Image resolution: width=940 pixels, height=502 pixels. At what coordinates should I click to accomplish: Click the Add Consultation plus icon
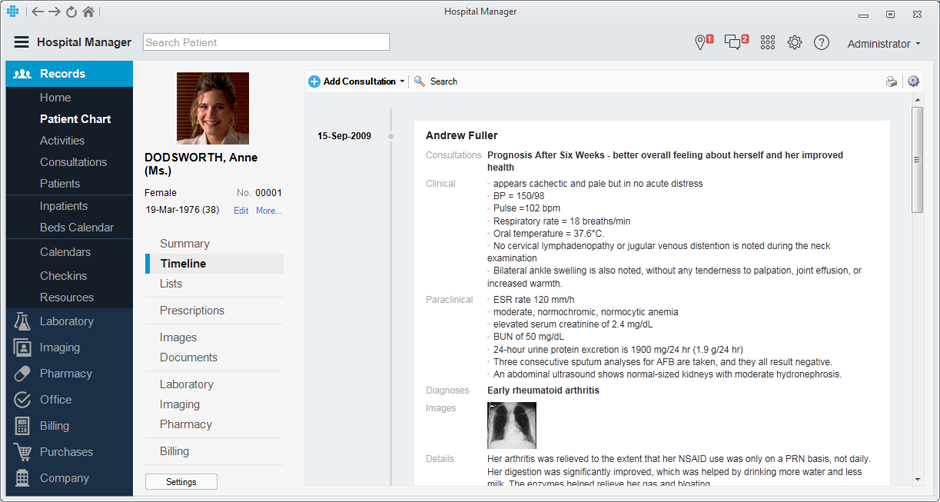(314, 82)
